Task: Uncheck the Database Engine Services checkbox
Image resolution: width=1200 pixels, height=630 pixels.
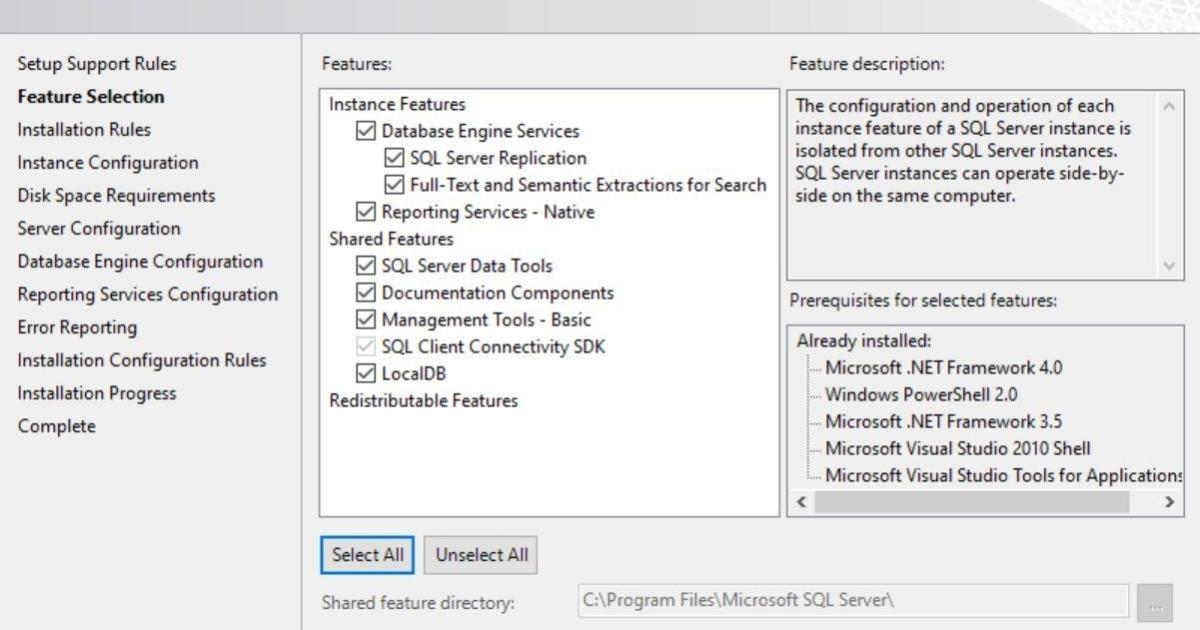Action: pos(366,131)
